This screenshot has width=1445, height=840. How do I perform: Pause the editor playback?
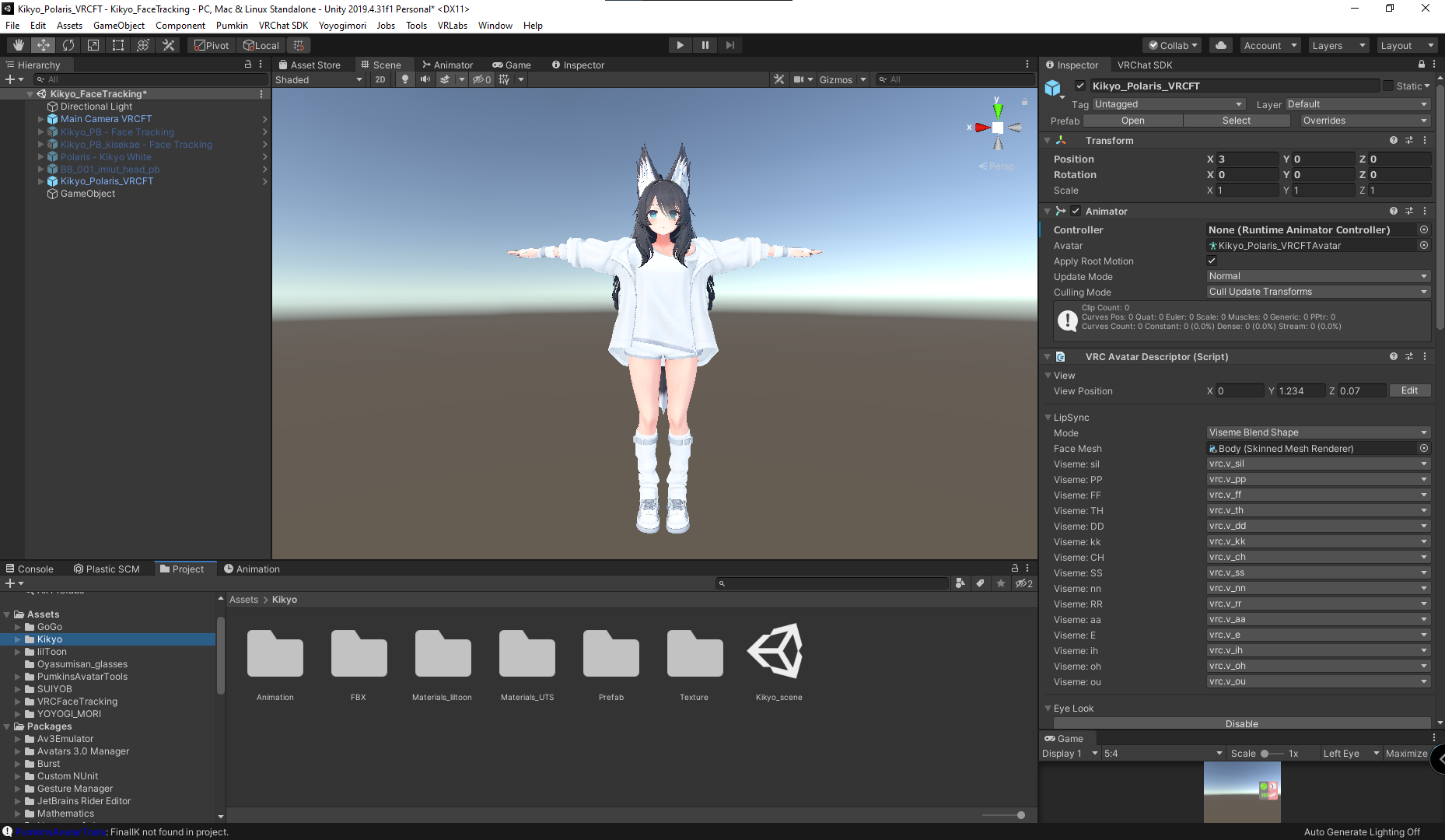pos(705,45)
